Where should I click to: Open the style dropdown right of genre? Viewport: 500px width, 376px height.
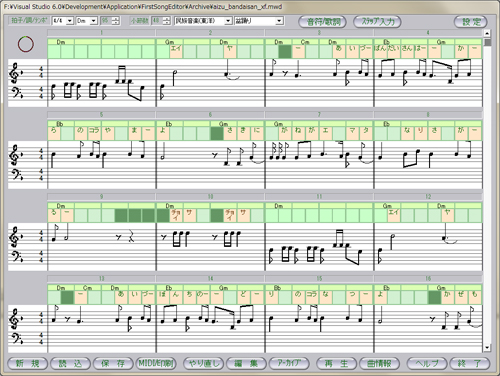tap(279, 21)
